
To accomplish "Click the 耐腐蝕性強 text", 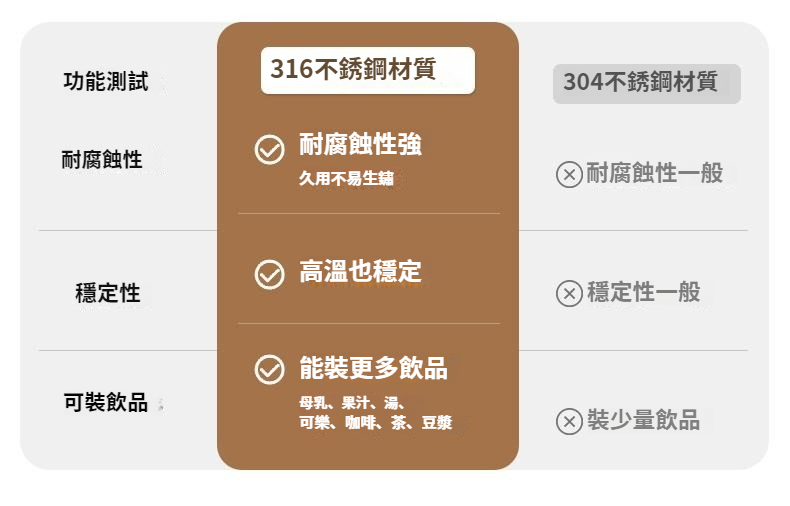I will coord(360,144).
